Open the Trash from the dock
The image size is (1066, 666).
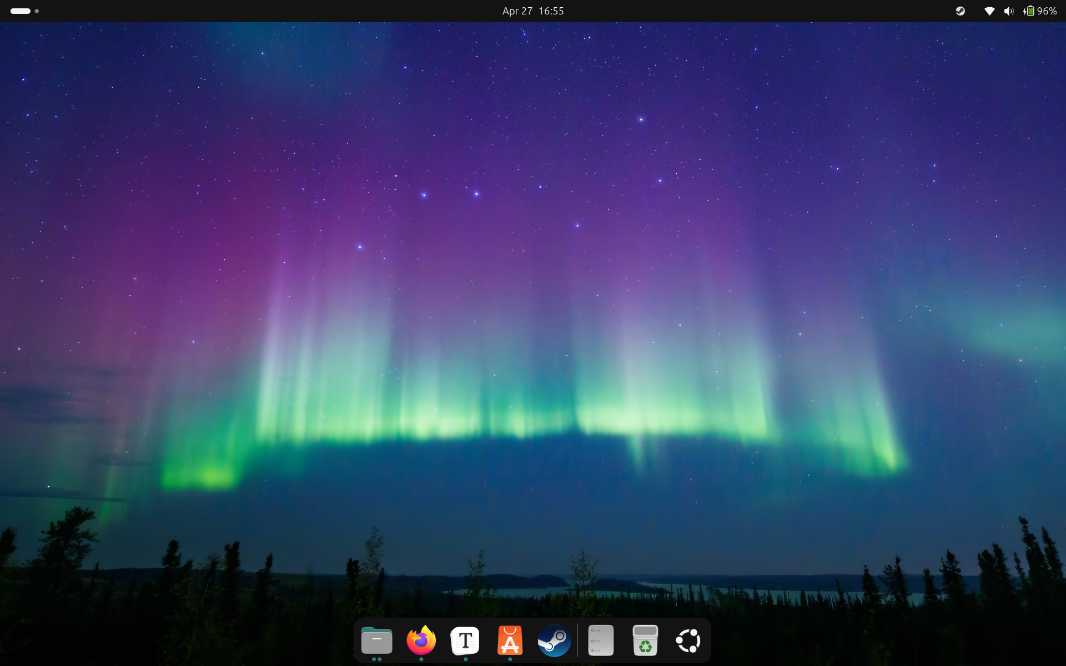[645, 640]
